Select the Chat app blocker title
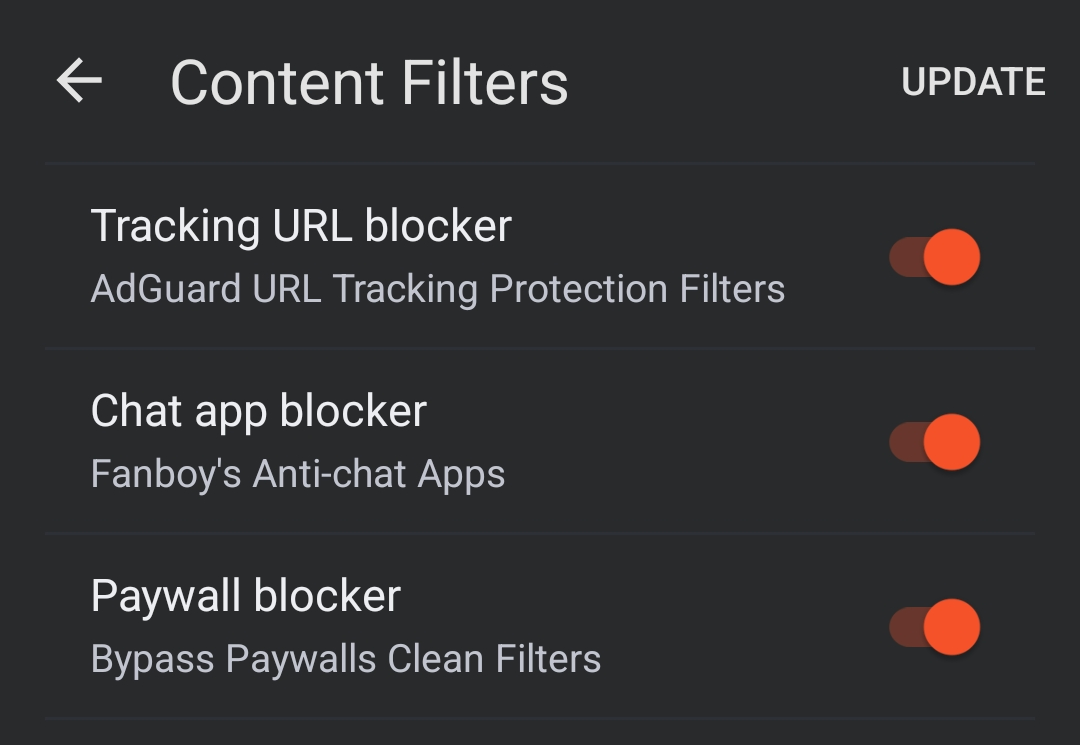 click(x=259, y=411)
